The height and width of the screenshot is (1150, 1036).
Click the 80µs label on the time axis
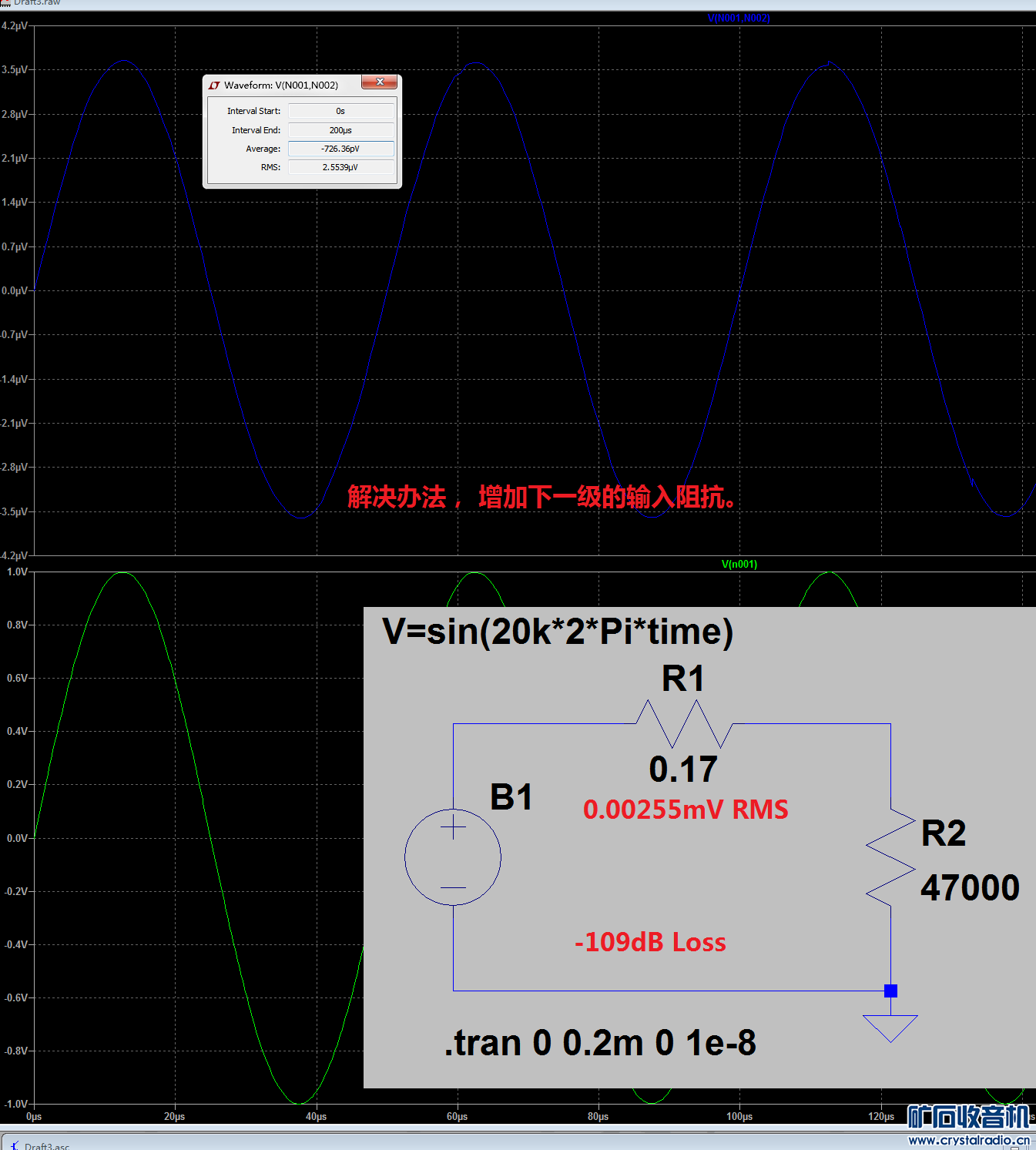point(598,1116)
